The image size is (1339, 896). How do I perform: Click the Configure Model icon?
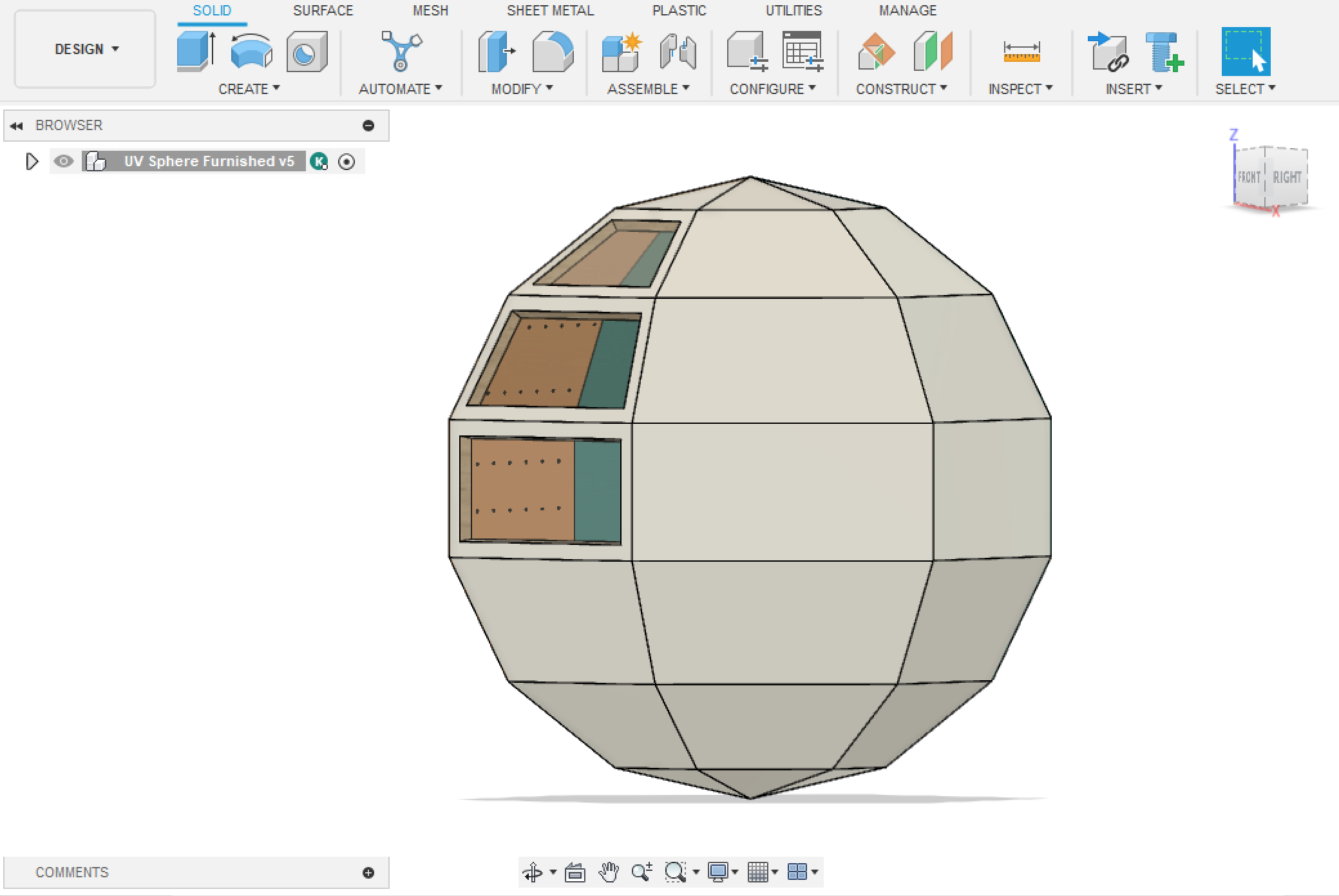coord(747,52)
